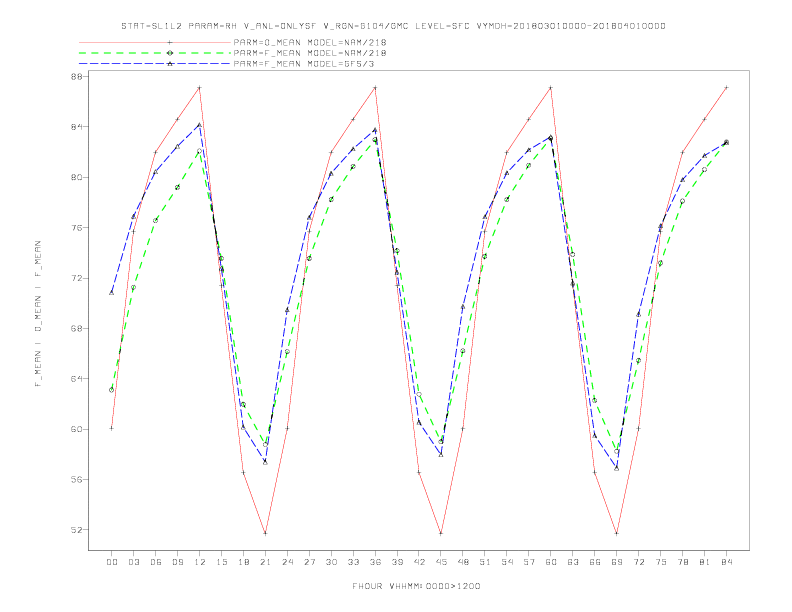The height and width of the screenshot is (612, 792).
Task: Click x-axis tick label 69
Action: [x=617, y=562]
